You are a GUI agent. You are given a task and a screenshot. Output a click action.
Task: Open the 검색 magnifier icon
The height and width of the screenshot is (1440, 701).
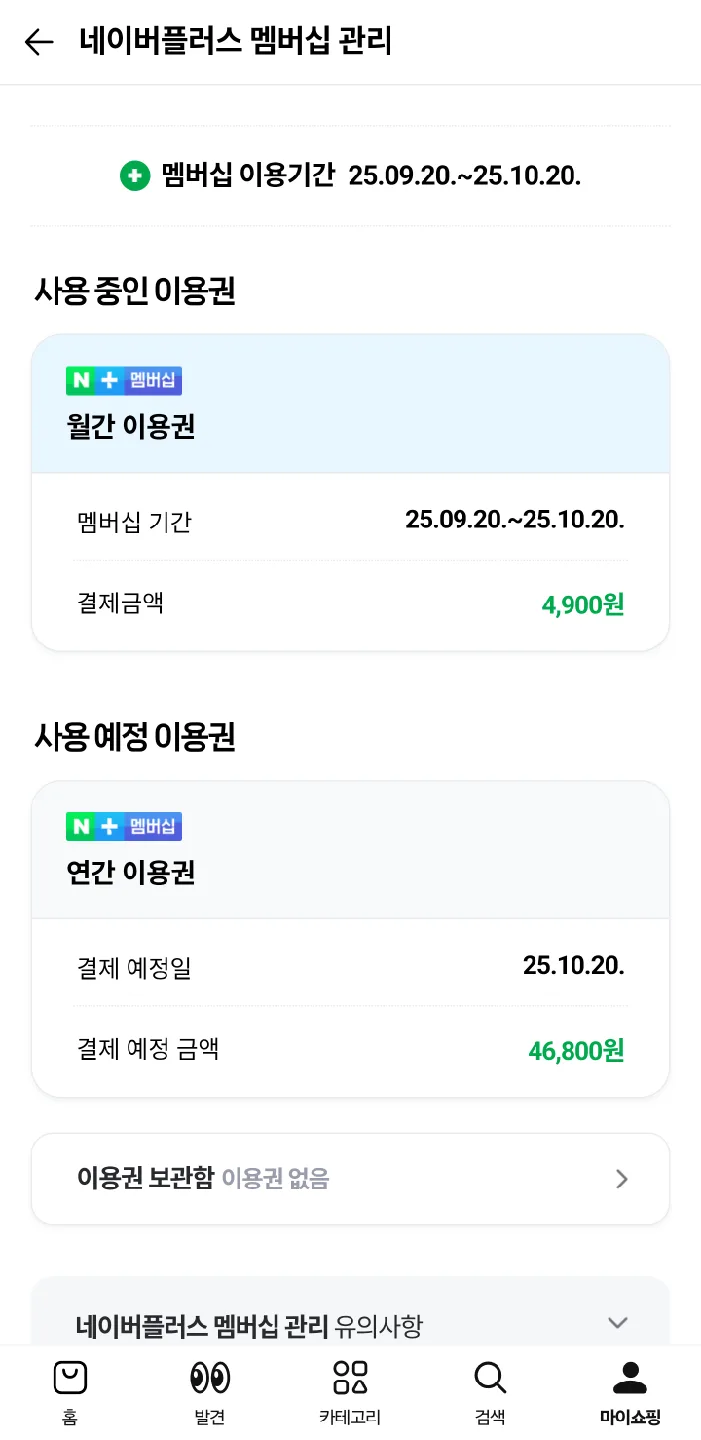[490, 1378]
